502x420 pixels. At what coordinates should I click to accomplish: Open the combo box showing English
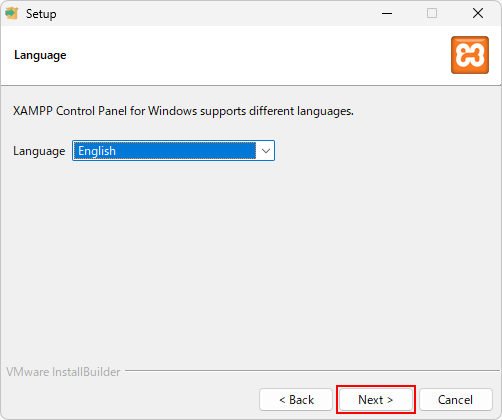[173, 151]
